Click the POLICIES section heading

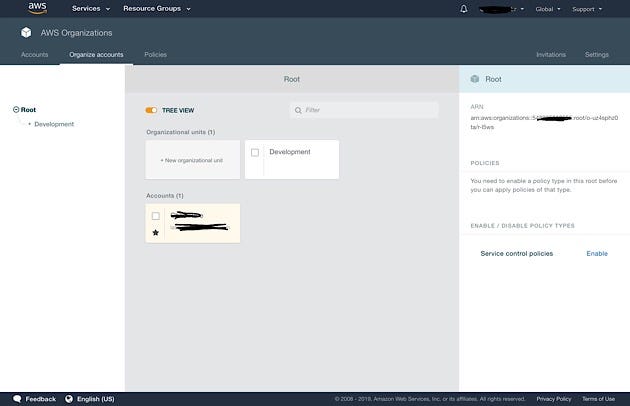(x=485, y=163)
